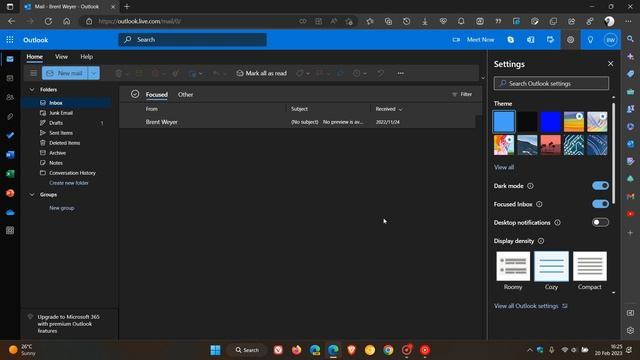
Task: Sort by the Received column arrow
Action: [400, 109]
